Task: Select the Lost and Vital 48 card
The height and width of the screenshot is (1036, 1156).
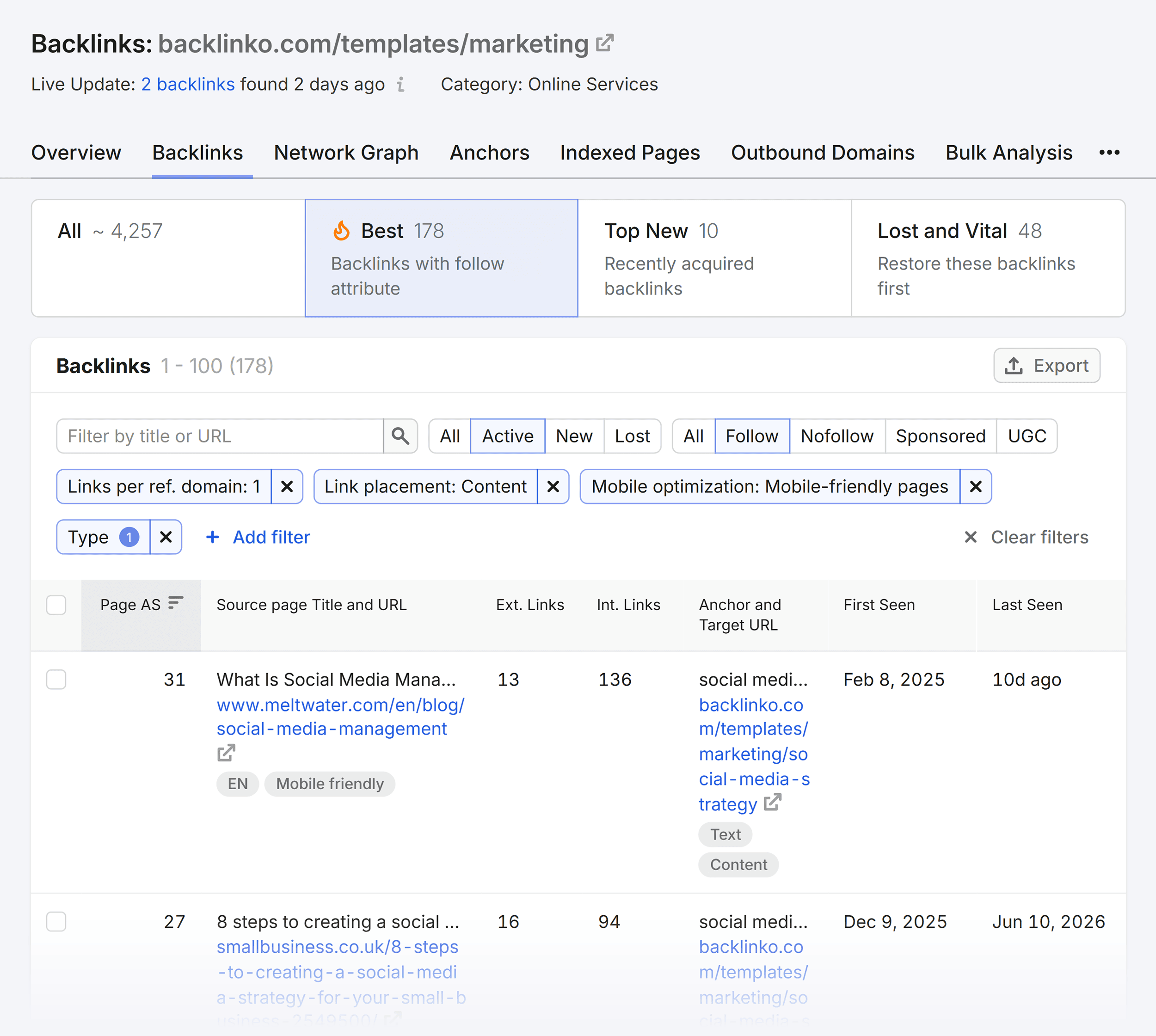Action: coord(988,258)
